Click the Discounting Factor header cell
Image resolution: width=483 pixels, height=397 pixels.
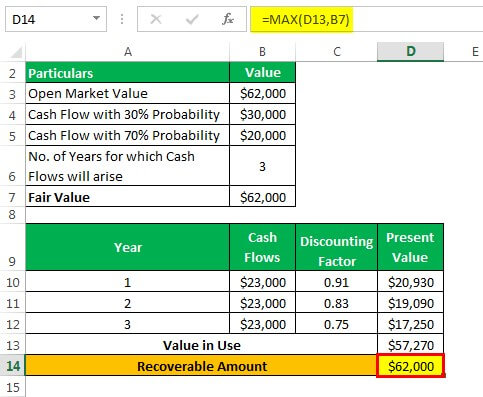(x=336, y=247)
